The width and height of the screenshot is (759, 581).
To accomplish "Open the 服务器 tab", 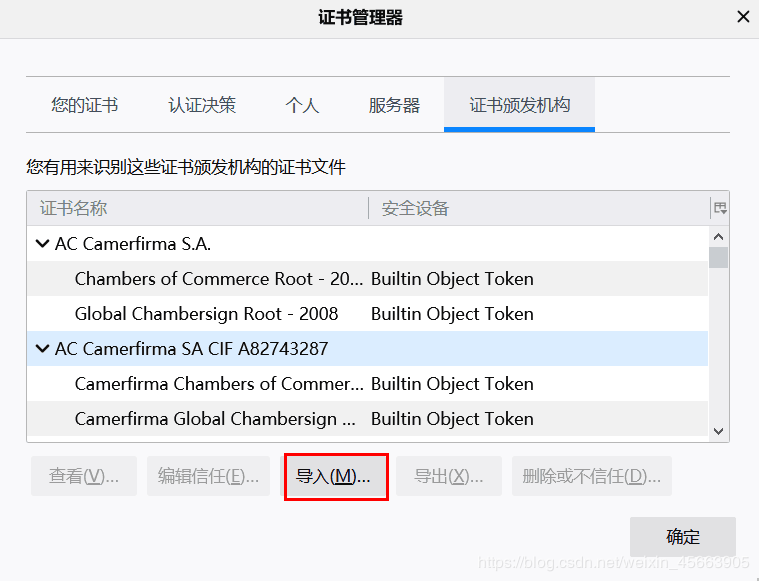I will pyautogui.click(x=394, y=105).
